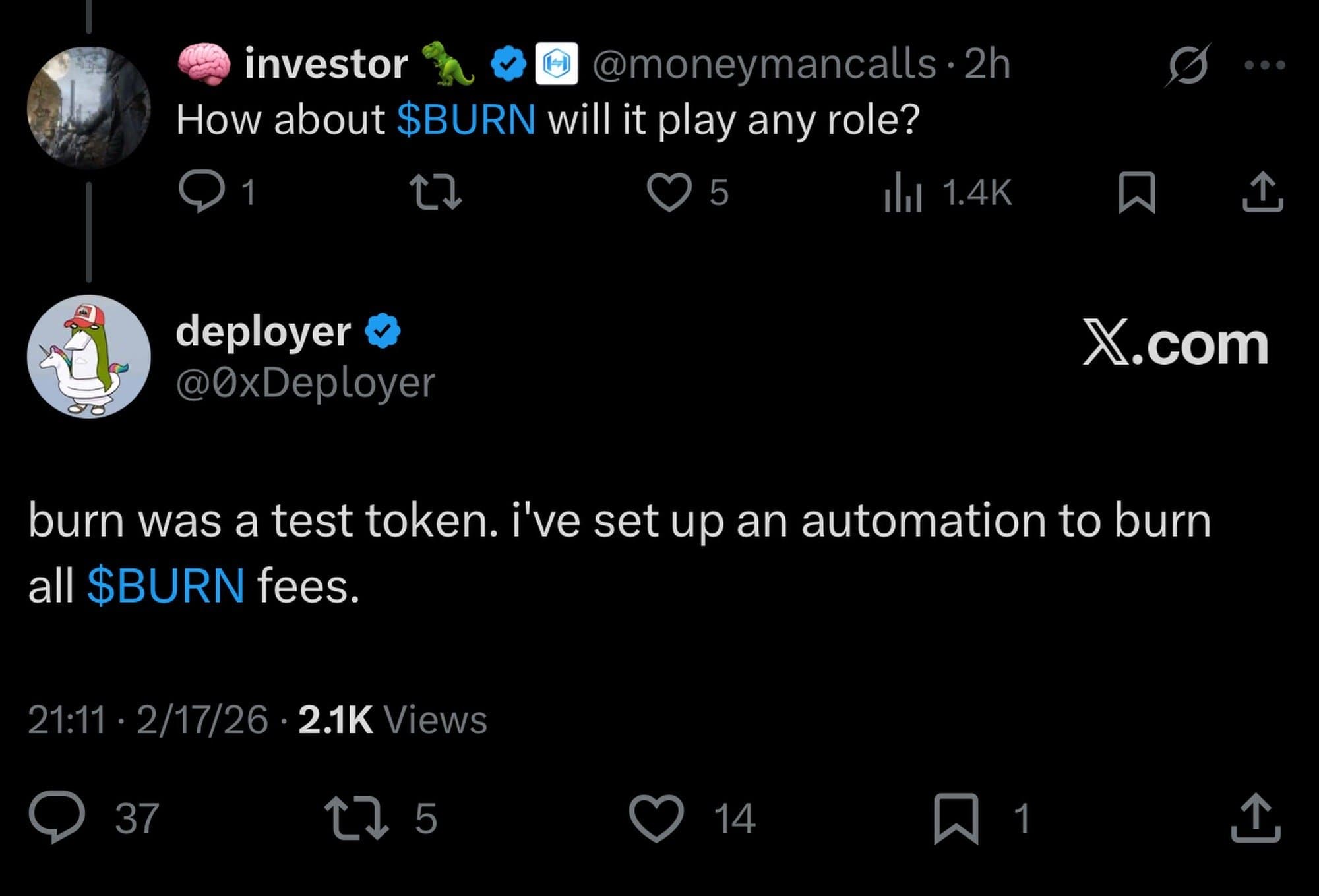Share deployer's tweet
The image size is (1319, 896).
point(1256,818)
